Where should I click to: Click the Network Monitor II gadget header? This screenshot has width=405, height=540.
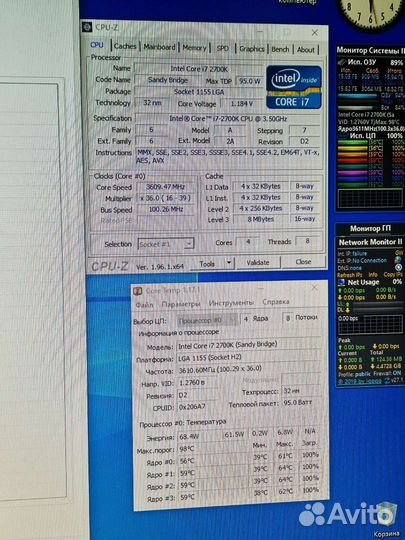pos(370,242)
